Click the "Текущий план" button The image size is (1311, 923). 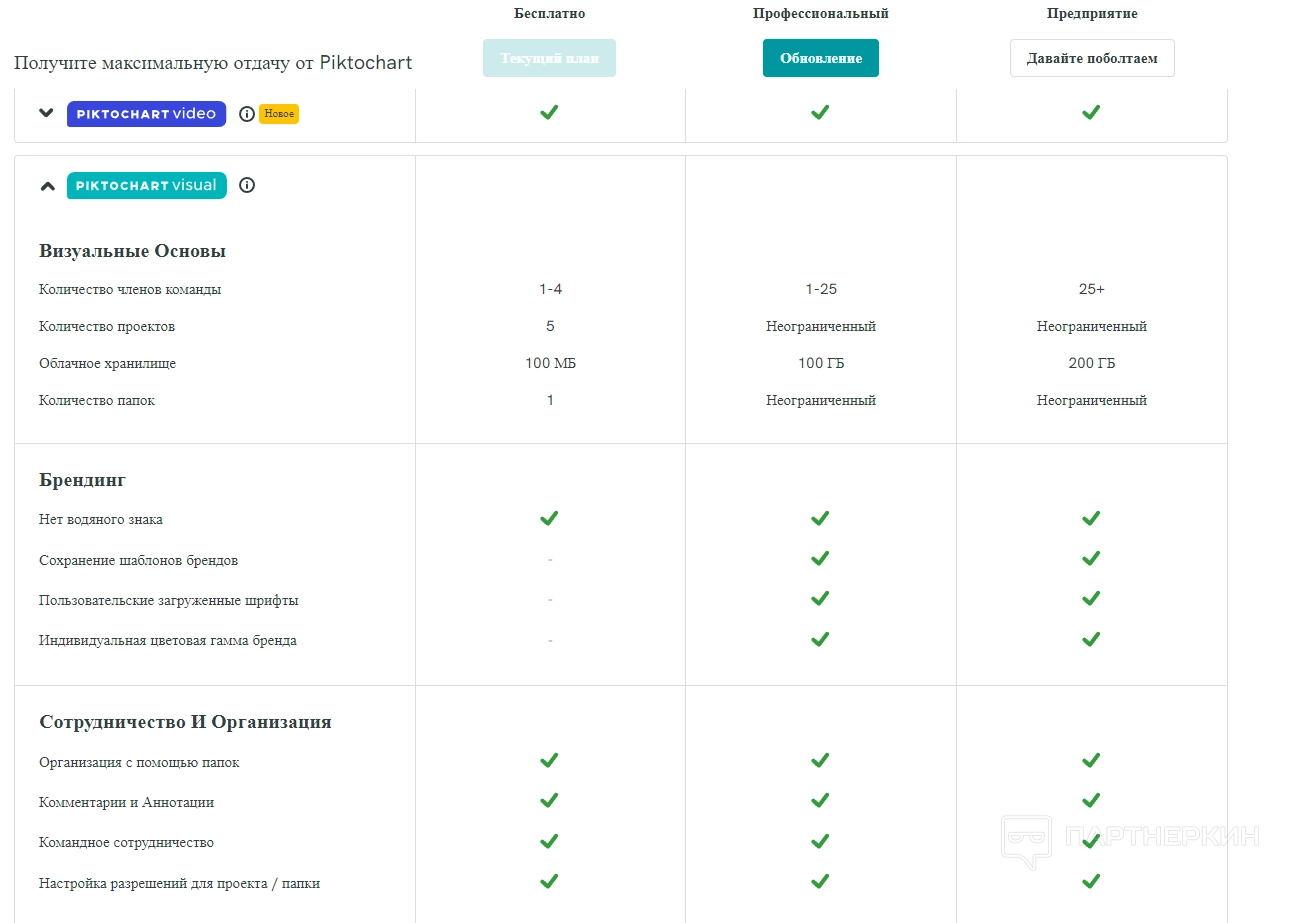click(549, 58)
